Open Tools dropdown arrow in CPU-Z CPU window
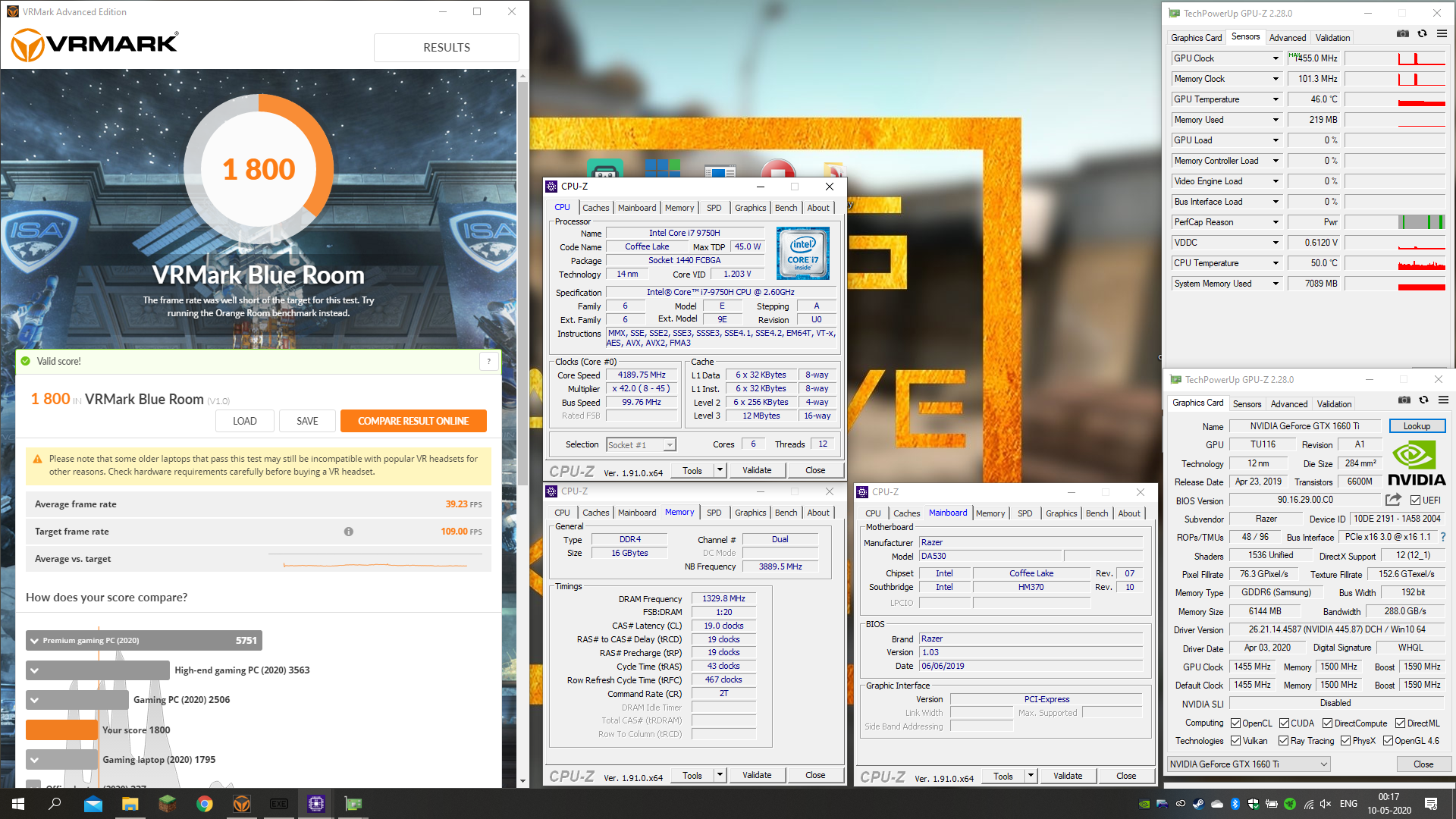 click(720, 470)
